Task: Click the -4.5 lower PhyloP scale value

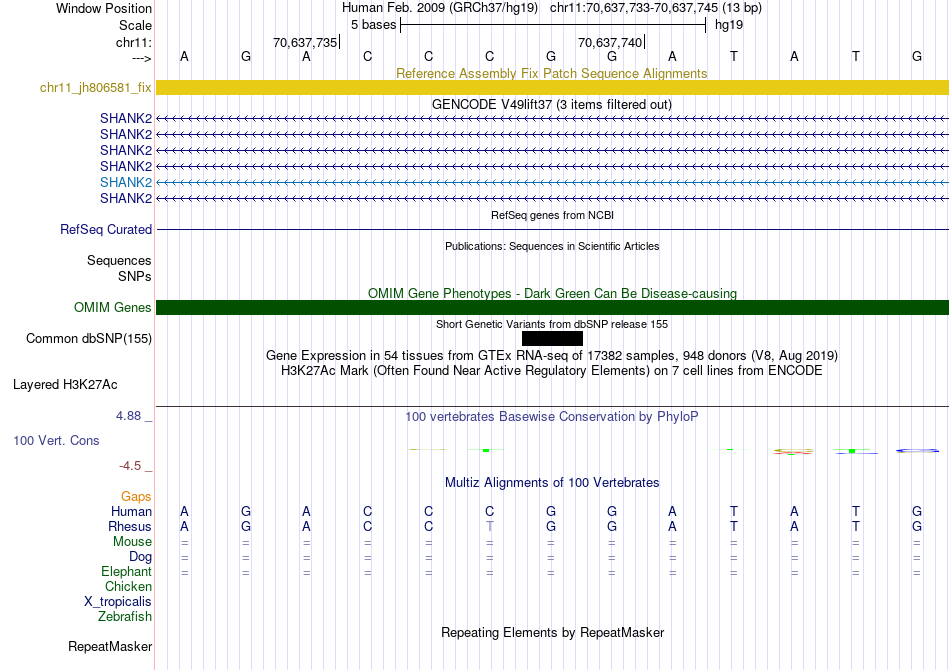Action: click(130, 466)
